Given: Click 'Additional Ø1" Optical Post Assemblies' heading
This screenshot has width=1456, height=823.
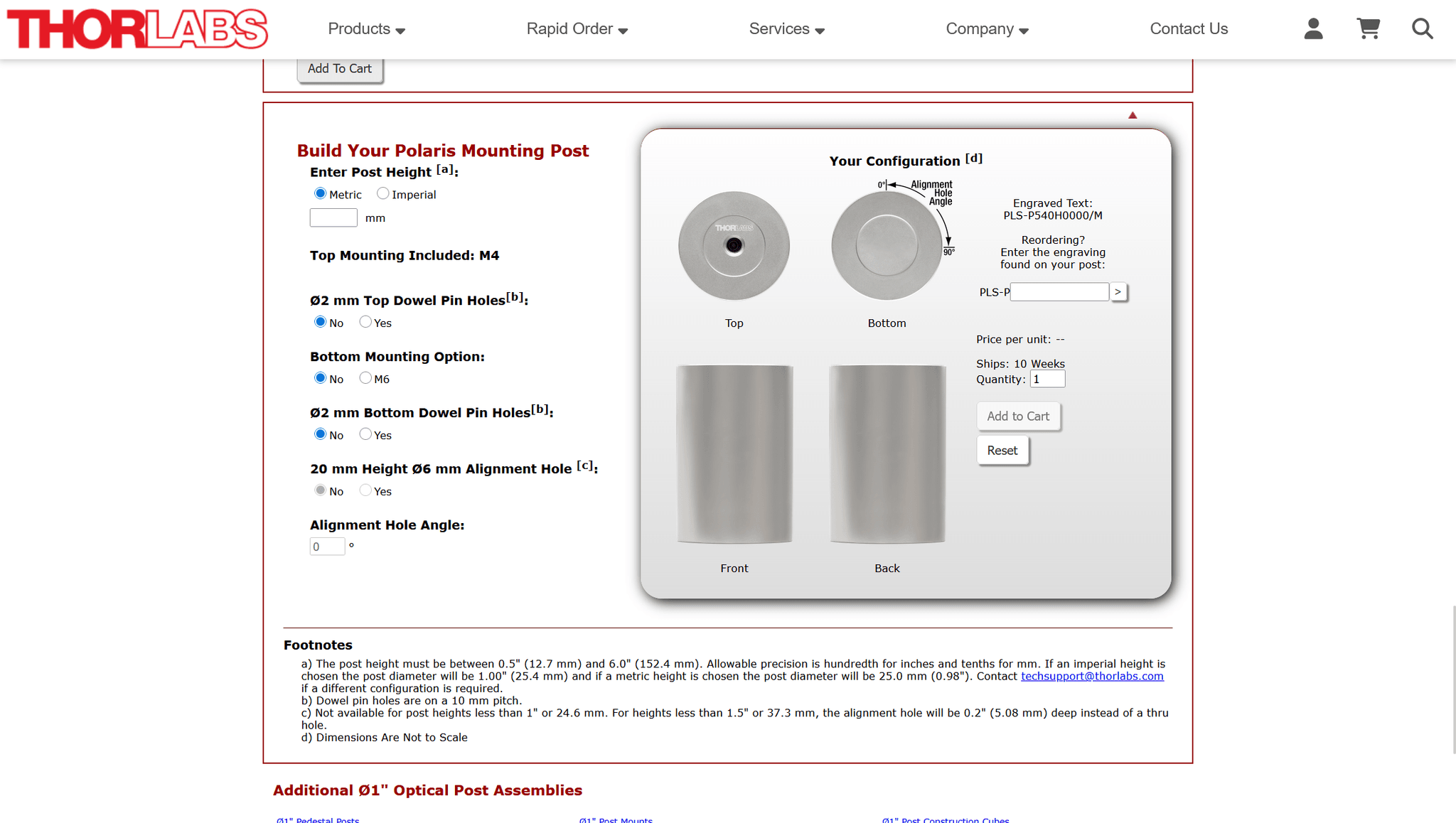Looking at the screenshot, I should pyautogui.click(x=427, y=791).
